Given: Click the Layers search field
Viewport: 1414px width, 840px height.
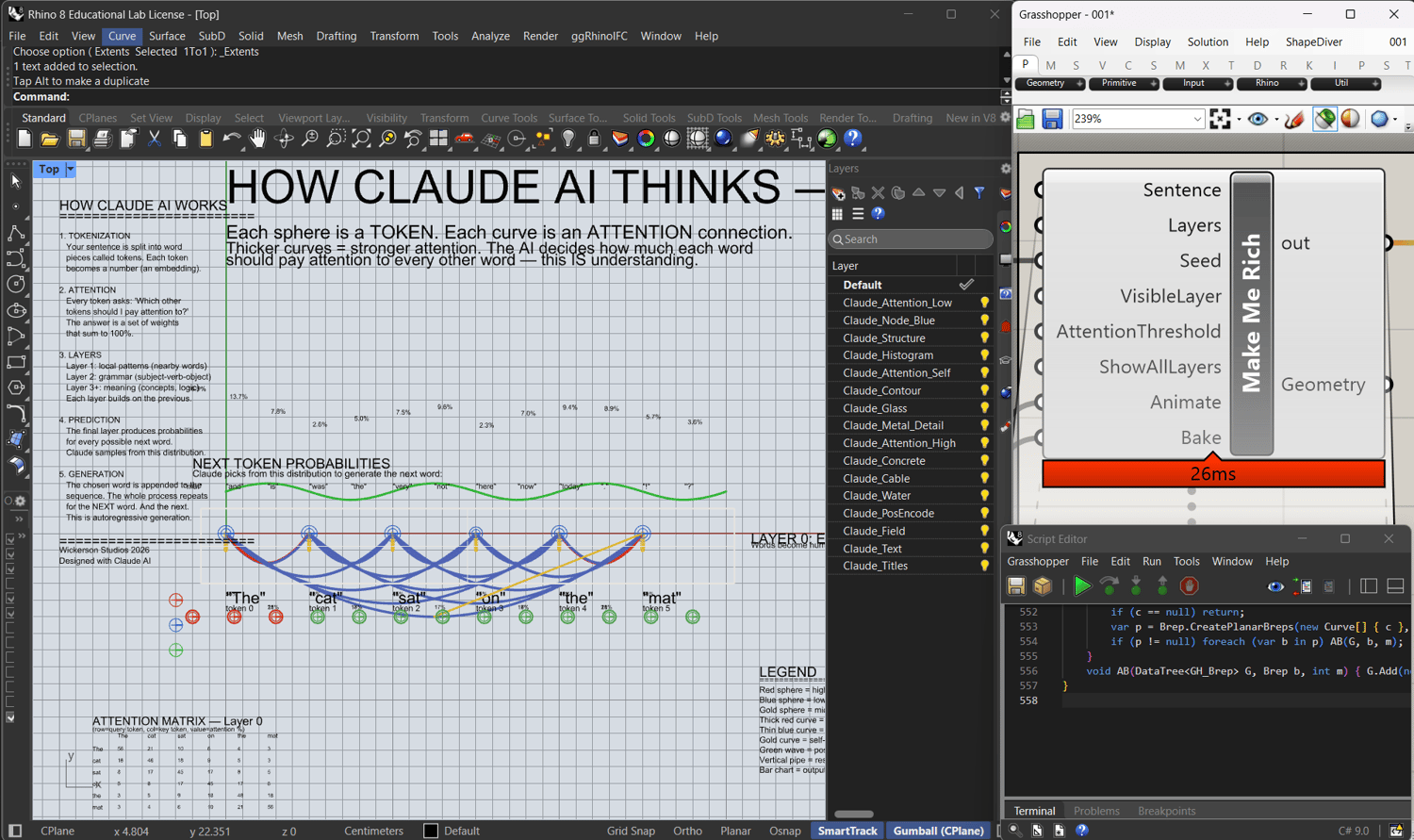Looking at the screenshot, I should point(911,239).
